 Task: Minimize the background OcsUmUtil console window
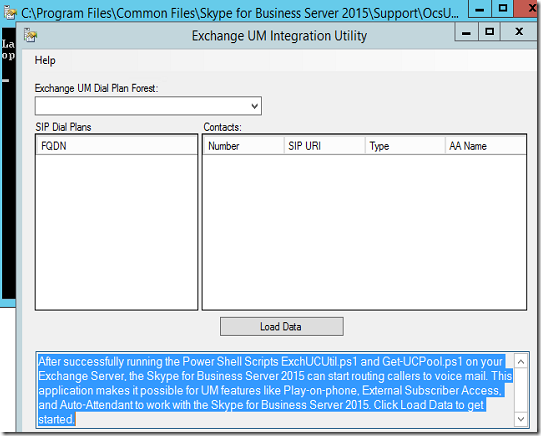coord(480,9)
